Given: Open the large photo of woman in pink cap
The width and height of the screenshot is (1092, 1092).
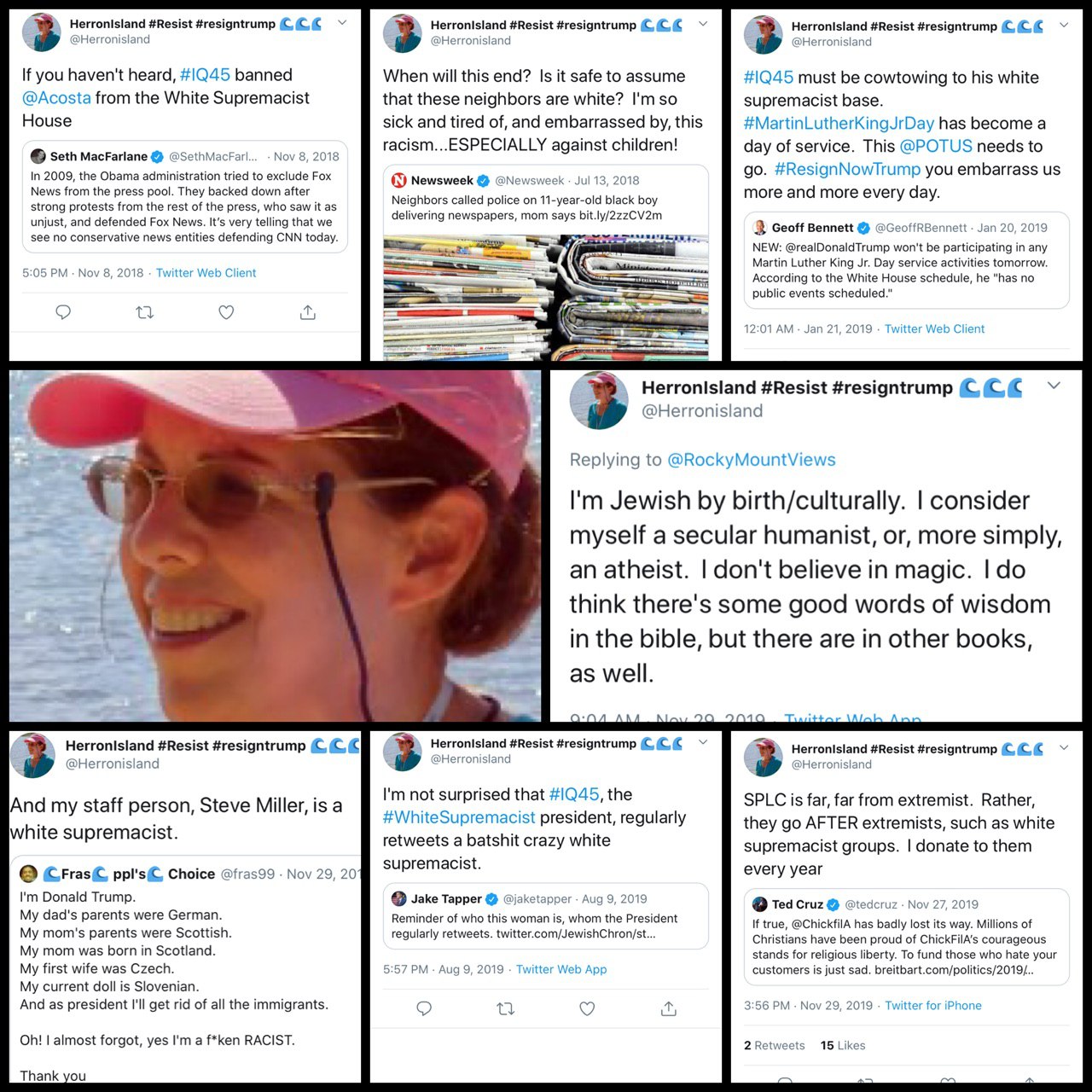Looking at the screenshot, I should click(275, 546).
